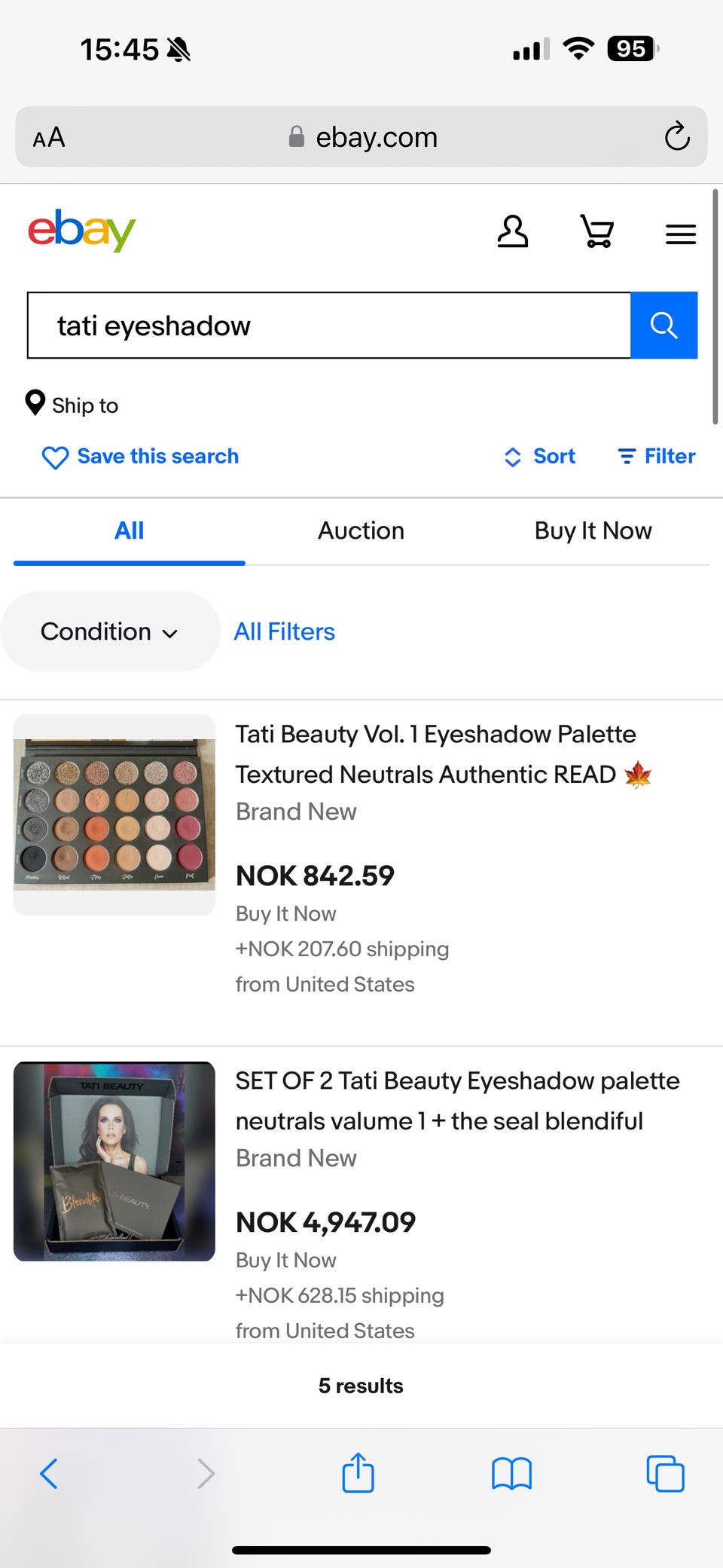The width and height of the screenshot is (723, 1568).
Task: Reload the page in Safari
Action: pyautogui.click(x=676, y=137)
